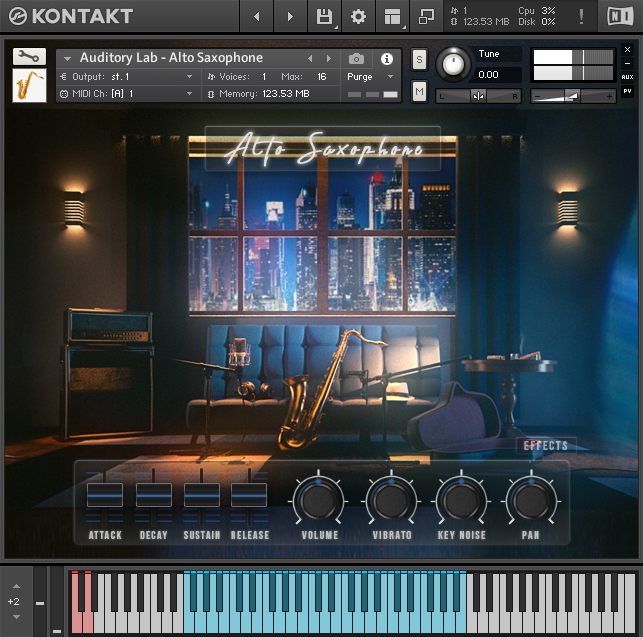The width and height of the screenshot is (643, 637).
Task: Click the KEY NOISE knob
Action: pyautogui.click(x=461, y=501)
